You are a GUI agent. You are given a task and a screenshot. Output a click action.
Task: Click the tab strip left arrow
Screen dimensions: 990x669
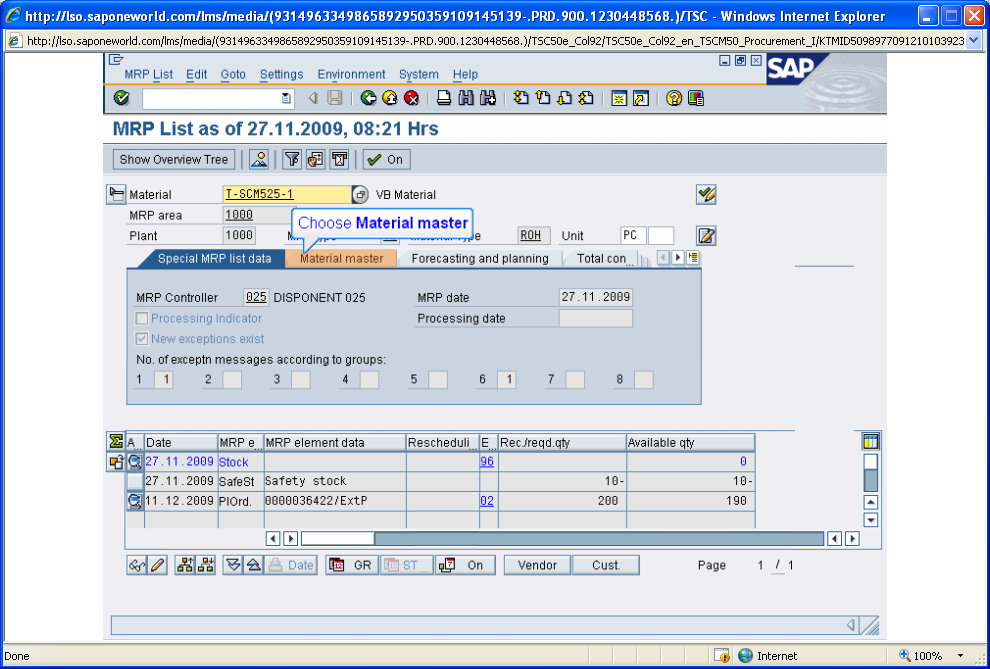coord(664,258)
